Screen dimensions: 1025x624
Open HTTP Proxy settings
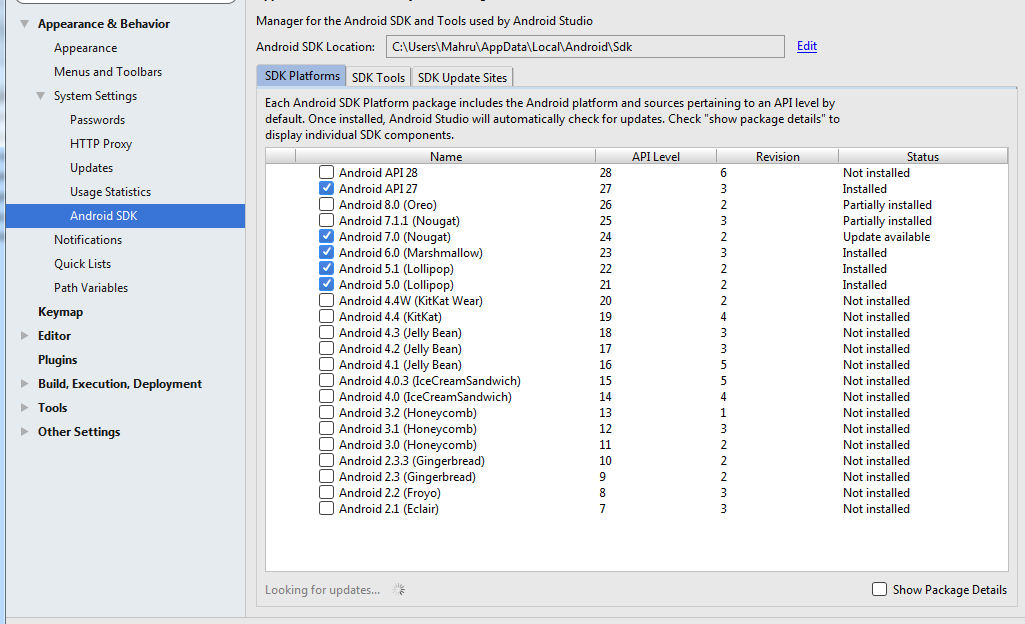[101, 144]
